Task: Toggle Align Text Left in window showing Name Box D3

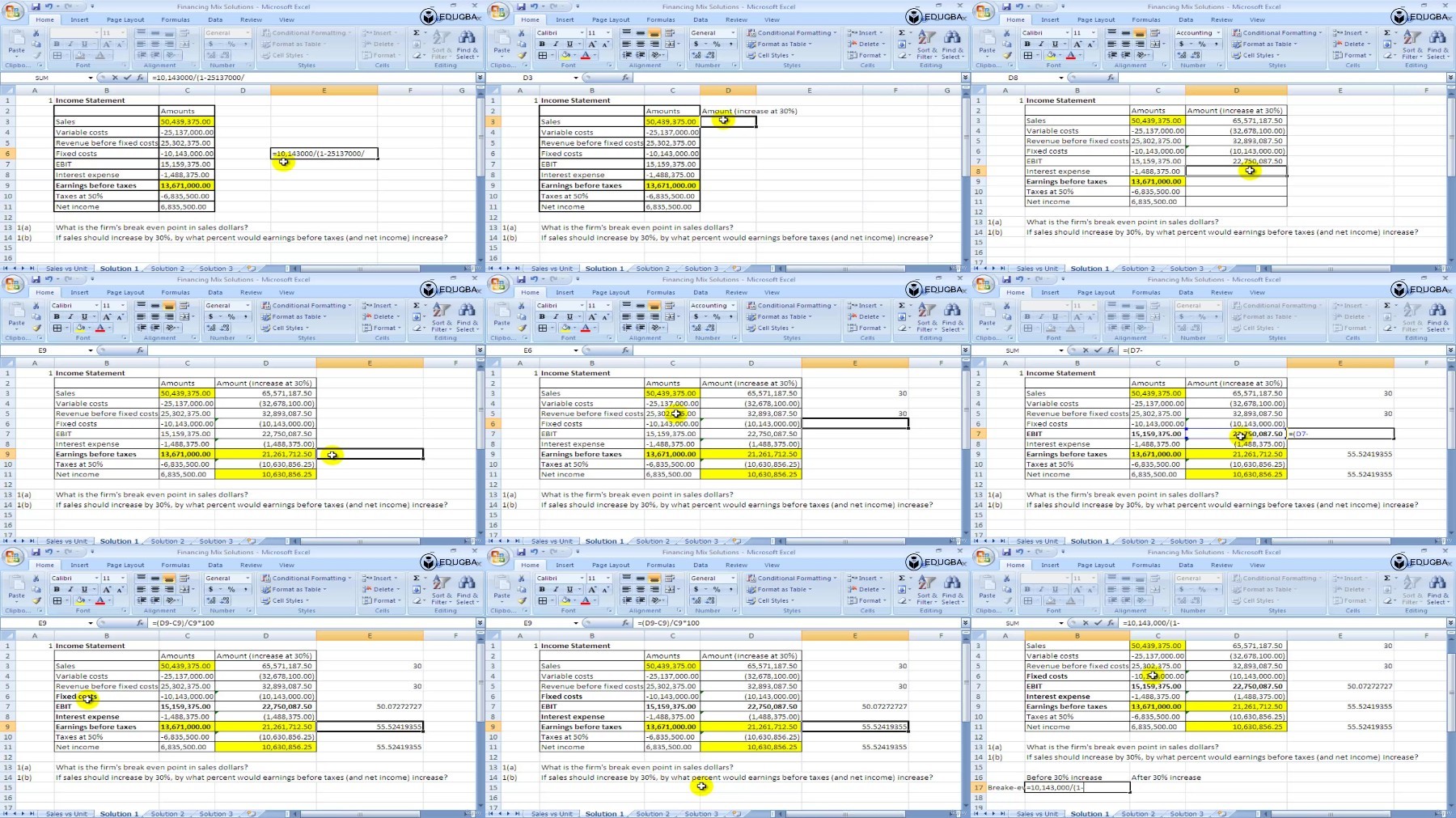Action: pyautogui.click(x=627, y=45)
